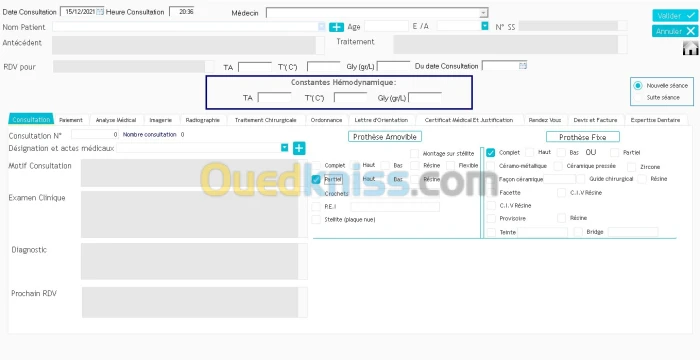Click the home icon below Annuler
700x360 pixels.
point(690,48)
